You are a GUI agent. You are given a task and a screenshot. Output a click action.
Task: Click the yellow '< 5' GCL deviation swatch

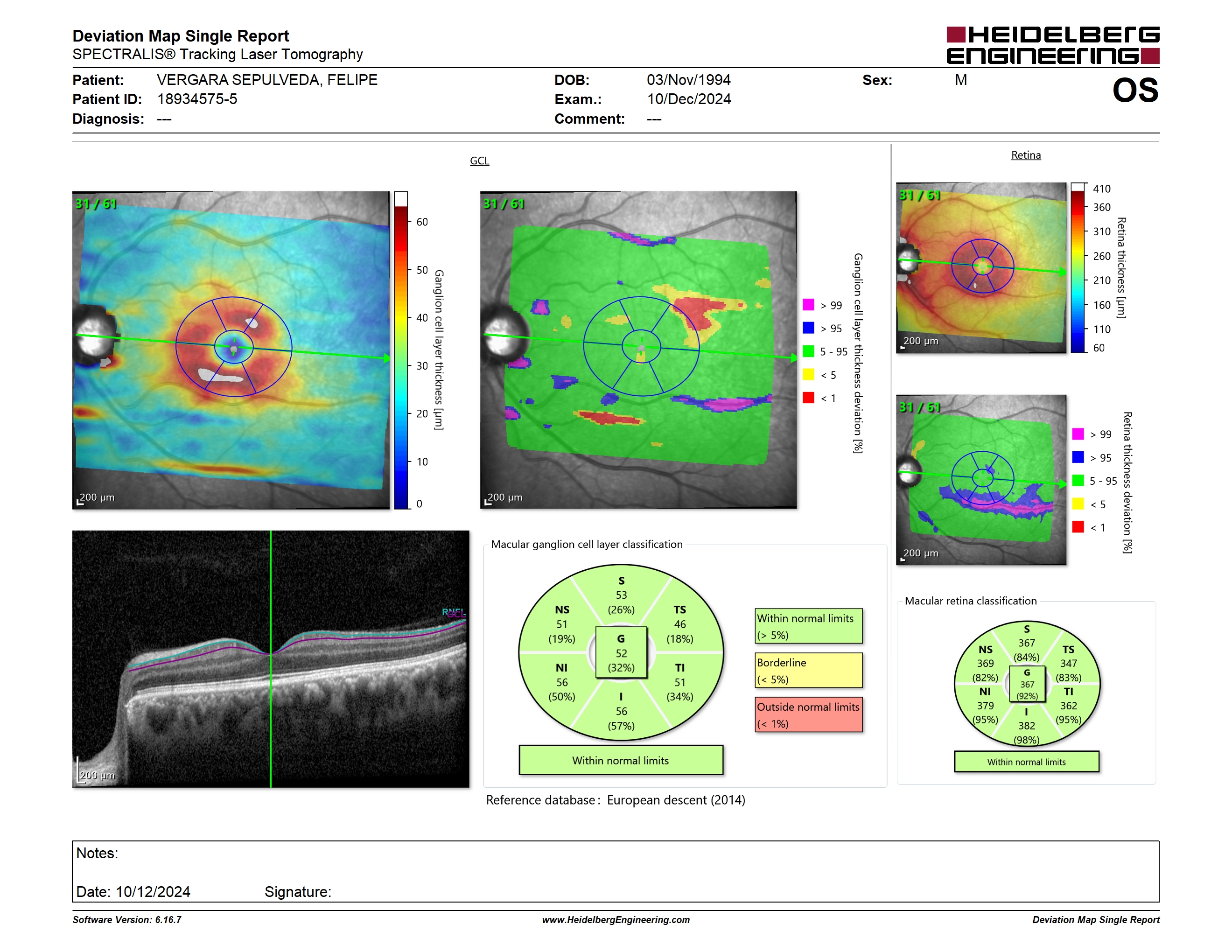[x=808, y=374]
